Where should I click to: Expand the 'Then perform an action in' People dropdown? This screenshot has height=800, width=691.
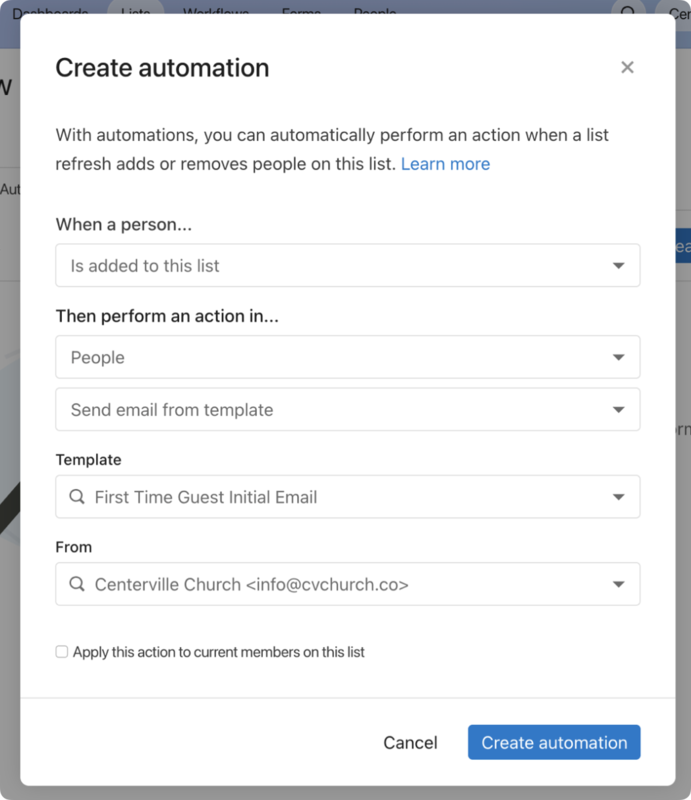(x=347, y=357)
